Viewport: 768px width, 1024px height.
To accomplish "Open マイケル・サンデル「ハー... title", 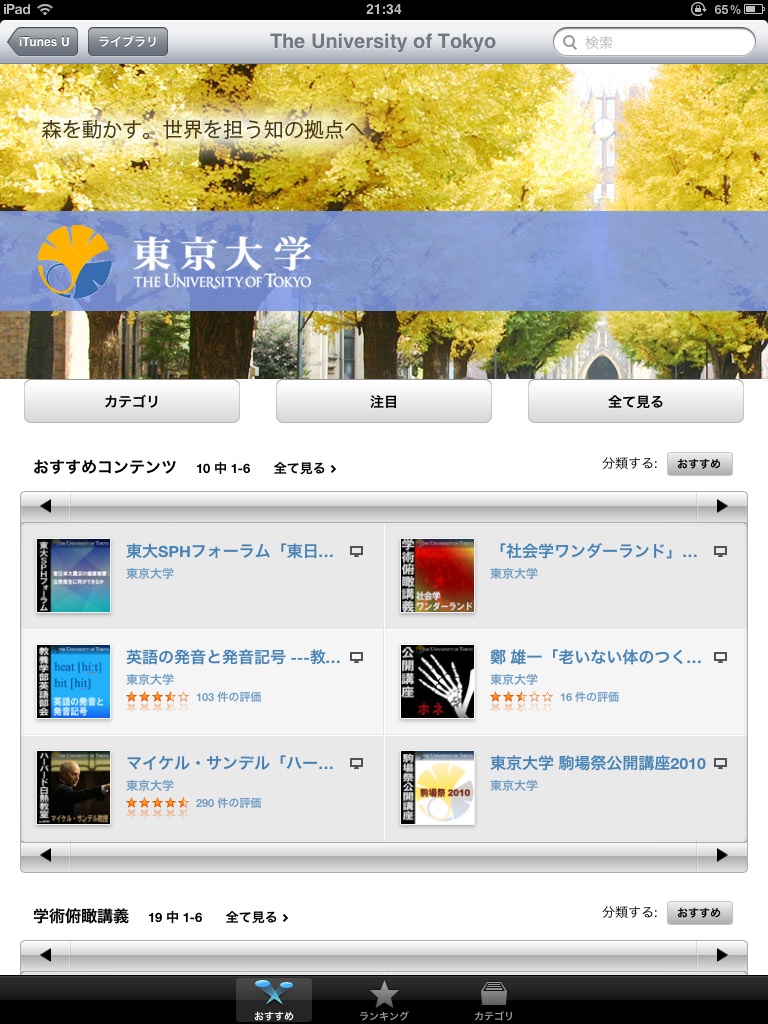I will tap(230, 763).
